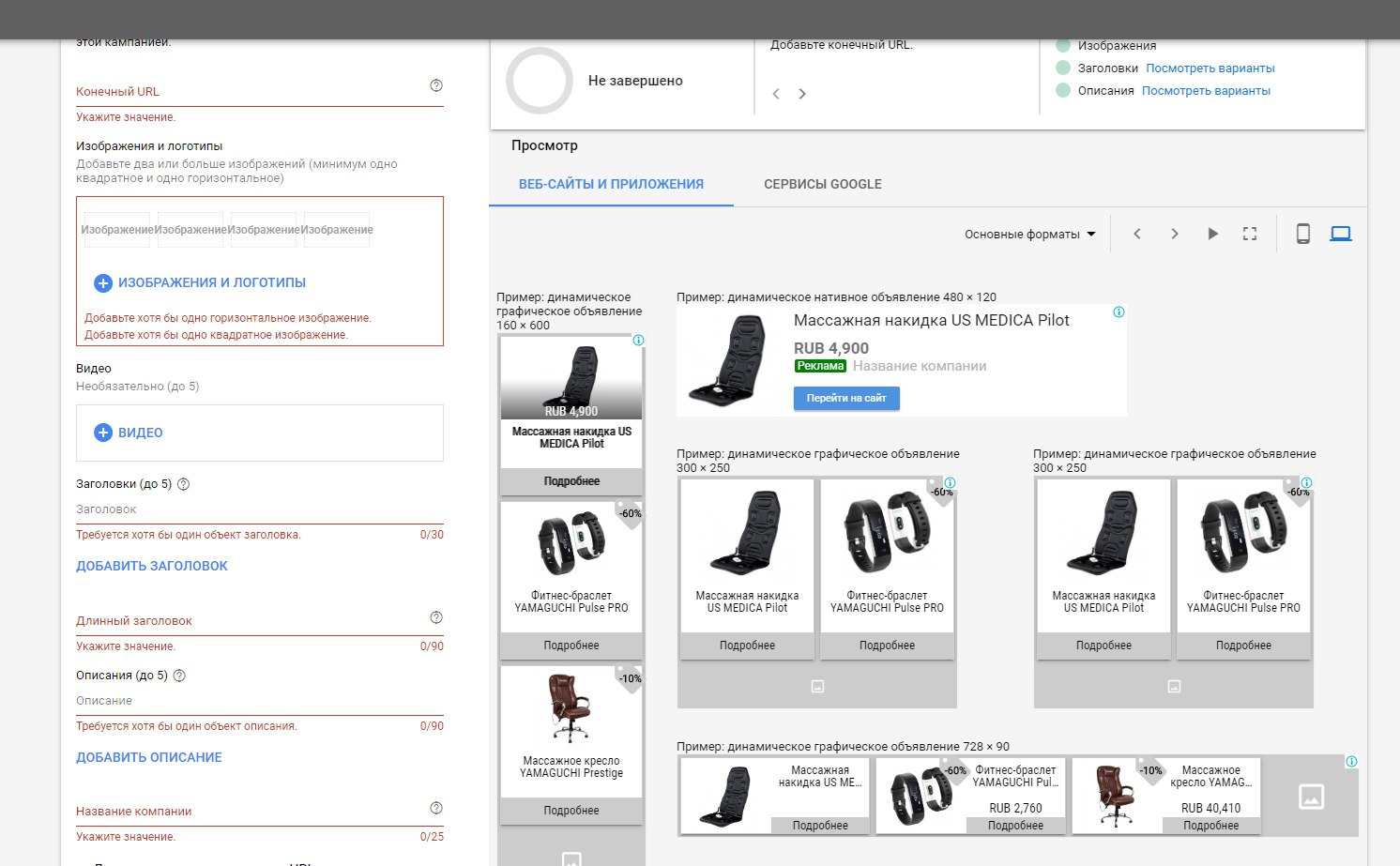This screenshot has height=866, width=1400.
Task: Open fullscreen preview mode
Action: coord(1250,234)
